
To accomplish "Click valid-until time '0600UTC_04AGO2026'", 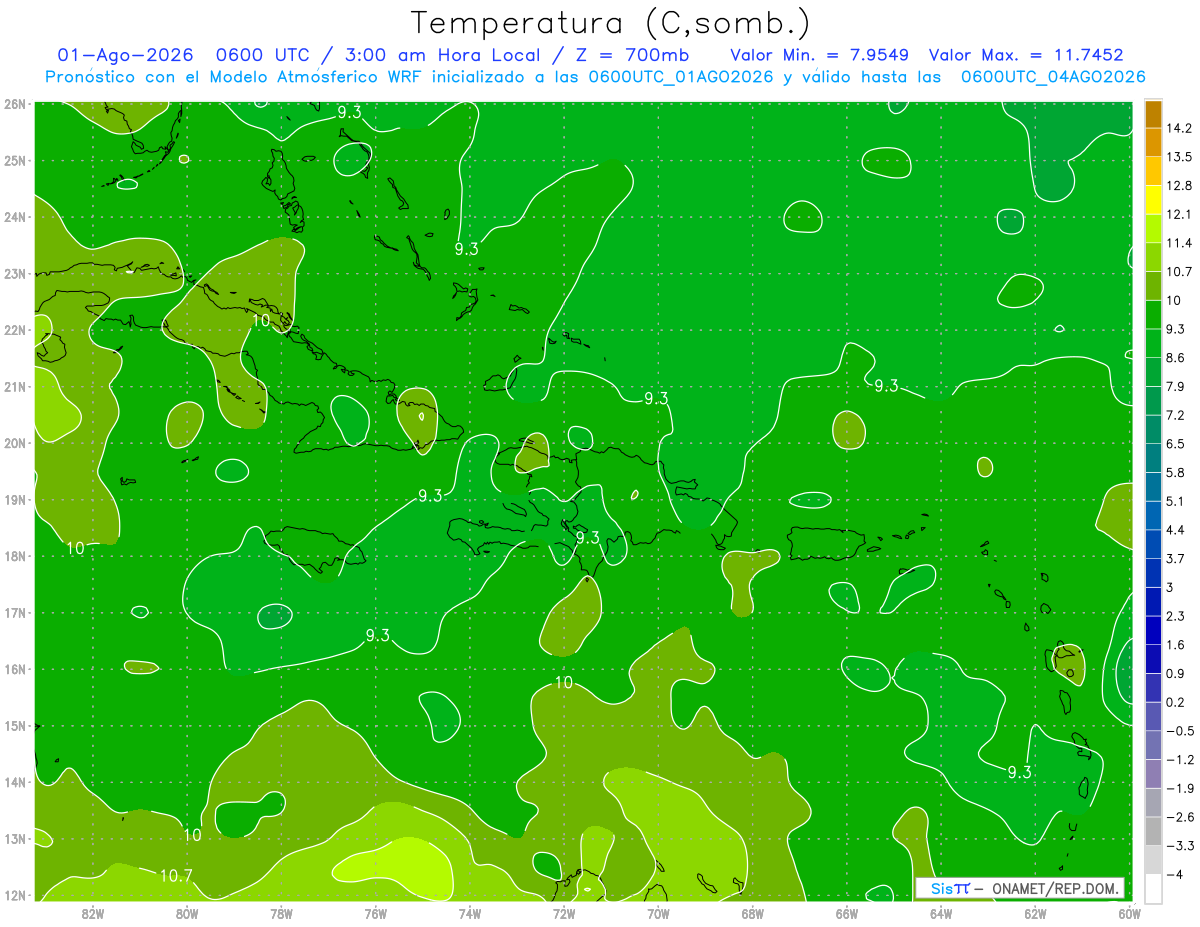I will point(1053,76).
